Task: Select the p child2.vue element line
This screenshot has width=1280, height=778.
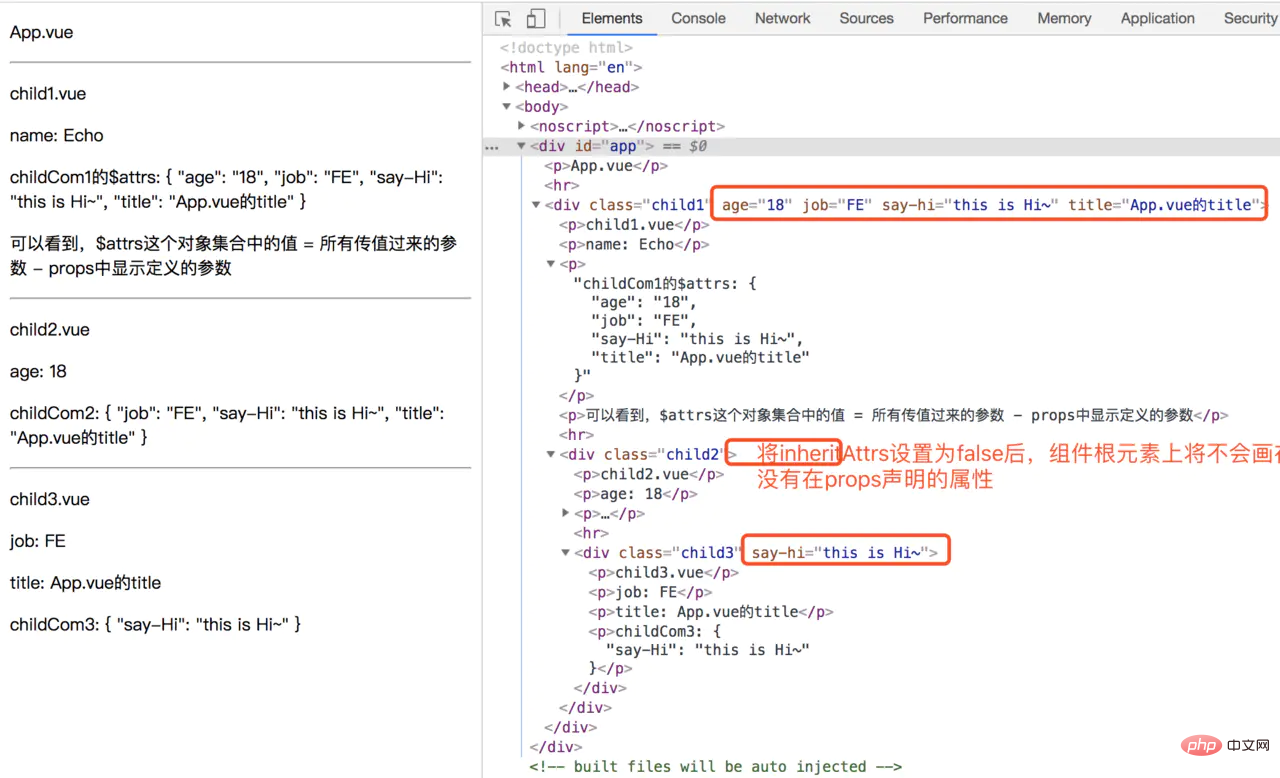Action: click(649, 474)
